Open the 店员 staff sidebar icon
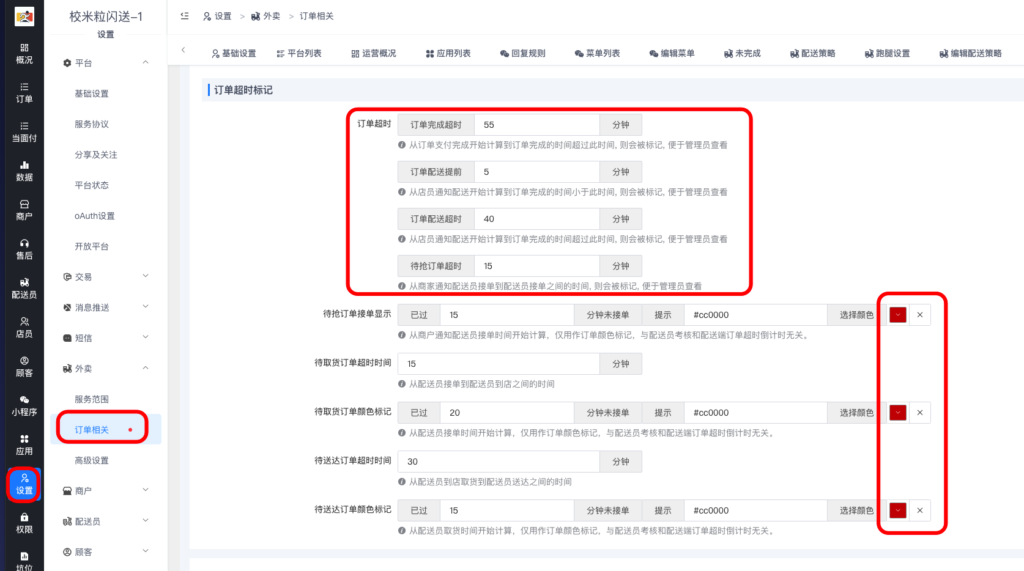Viewport: 1024px width, 571px height. [24, 328]
